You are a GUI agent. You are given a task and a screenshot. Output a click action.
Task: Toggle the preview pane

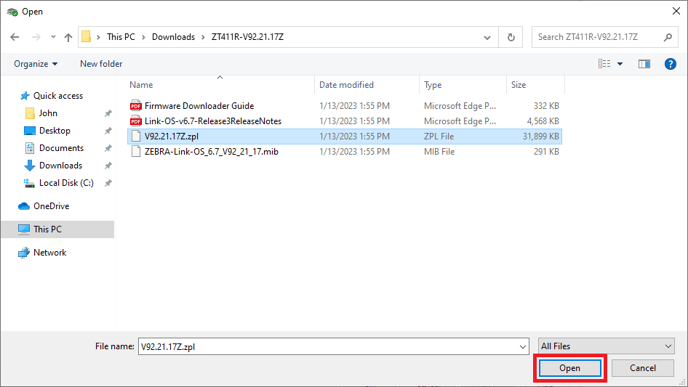click(x=644, y=64)
